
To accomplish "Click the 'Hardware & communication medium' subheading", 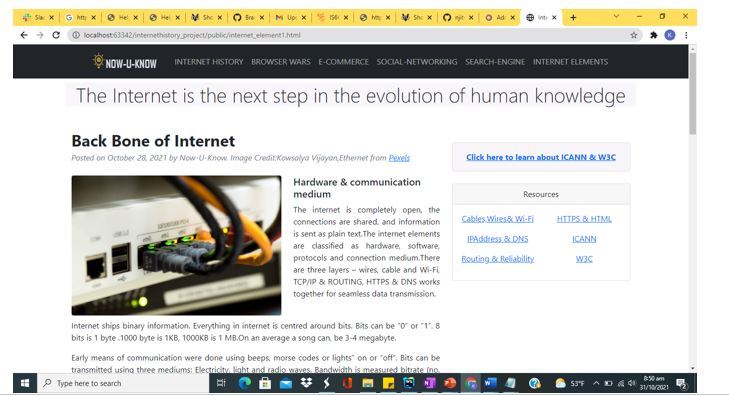I will pos(357,188).
